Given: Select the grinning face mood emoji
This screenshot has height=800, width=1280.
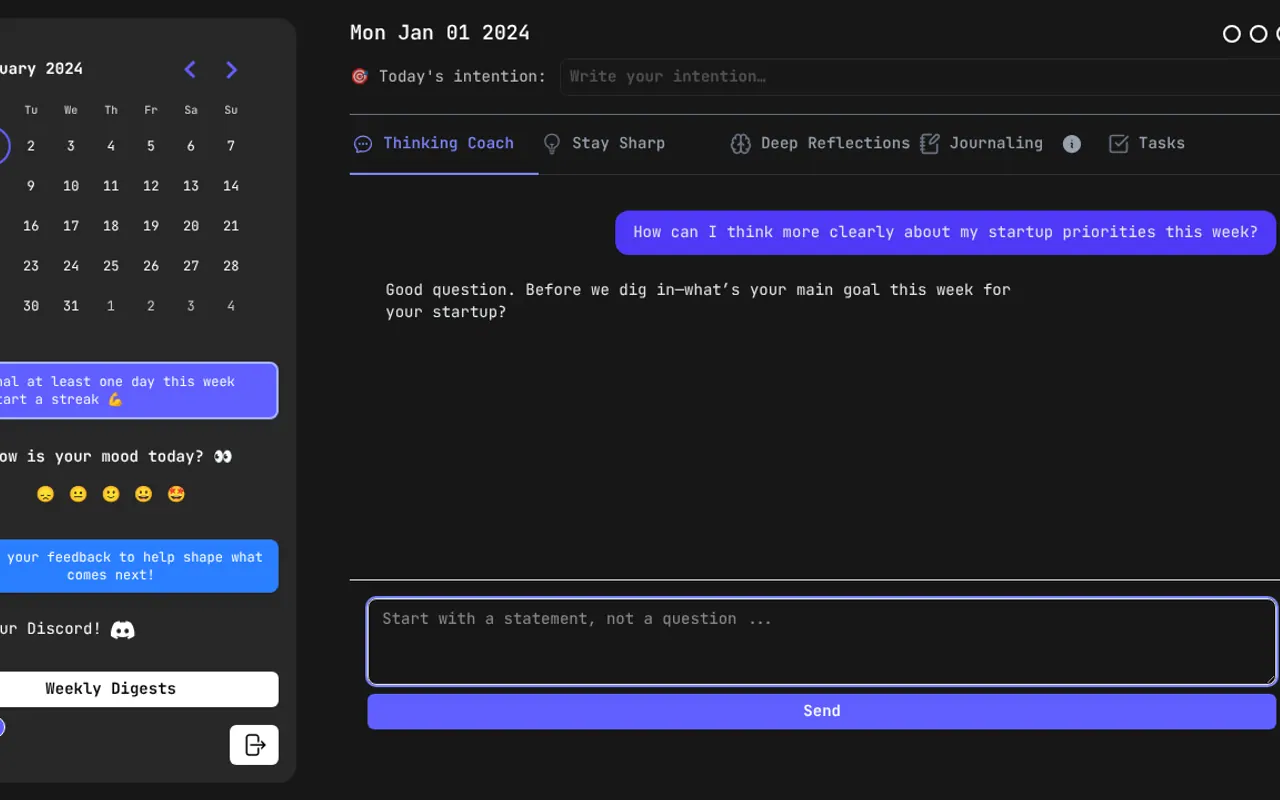Looking at the screenshot, I should click(143, 494).
